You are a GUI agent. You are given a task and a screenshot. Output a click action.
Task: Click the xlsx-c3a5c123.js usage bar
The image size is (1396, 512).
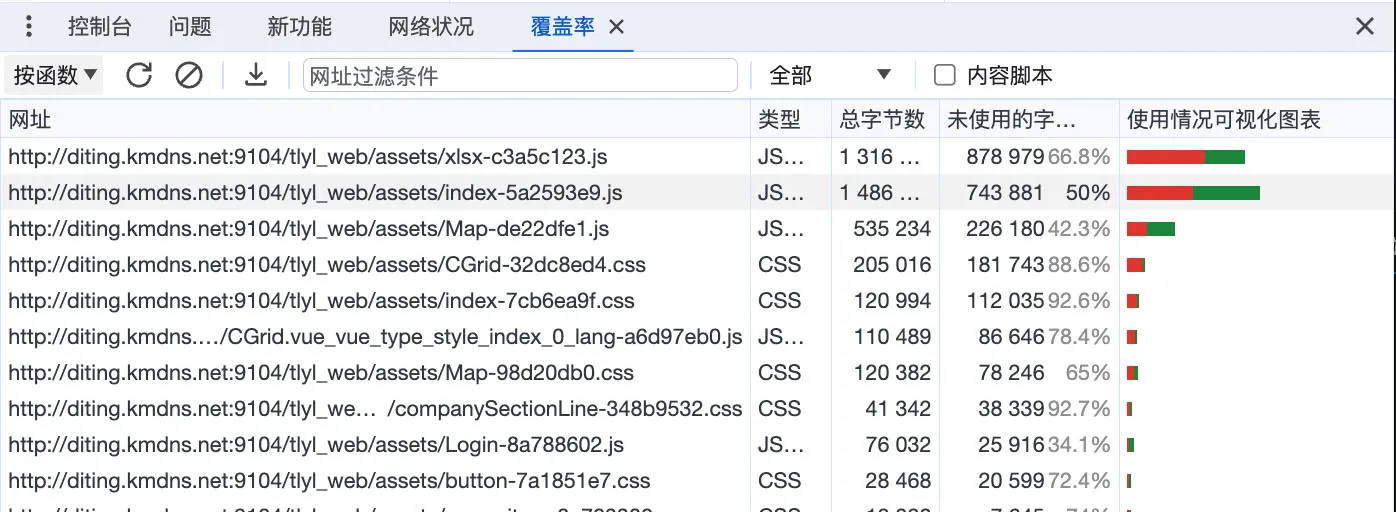pos(1185,157)
